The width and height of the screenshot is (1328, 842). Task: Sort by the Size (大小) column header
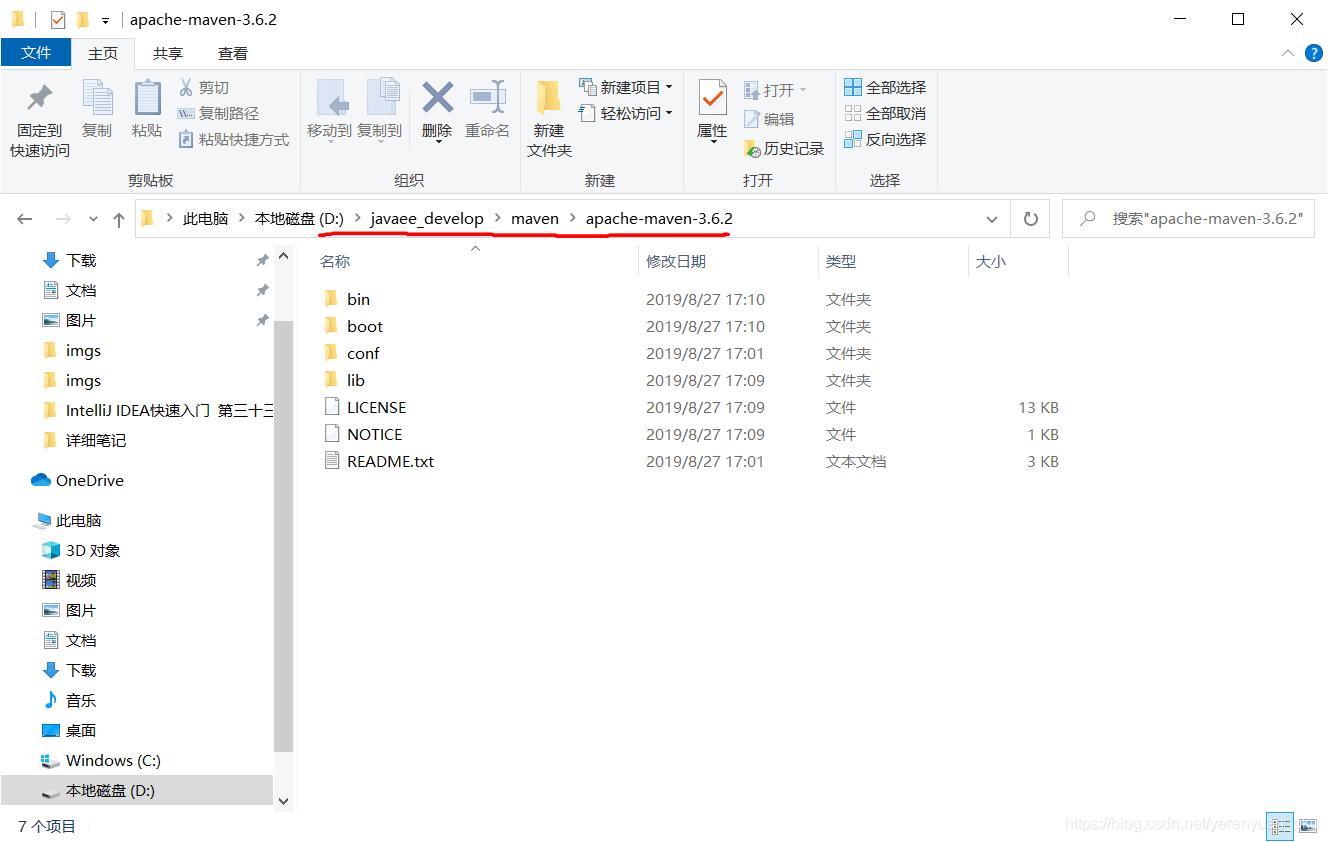[991, 261]
